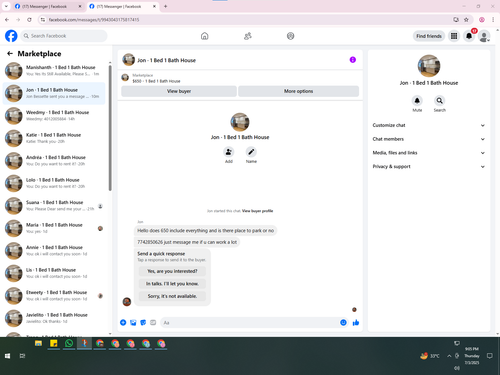Screen dimensions: 500x375
Task: Attach a photo file in composer
Action: tap(133, 322)
